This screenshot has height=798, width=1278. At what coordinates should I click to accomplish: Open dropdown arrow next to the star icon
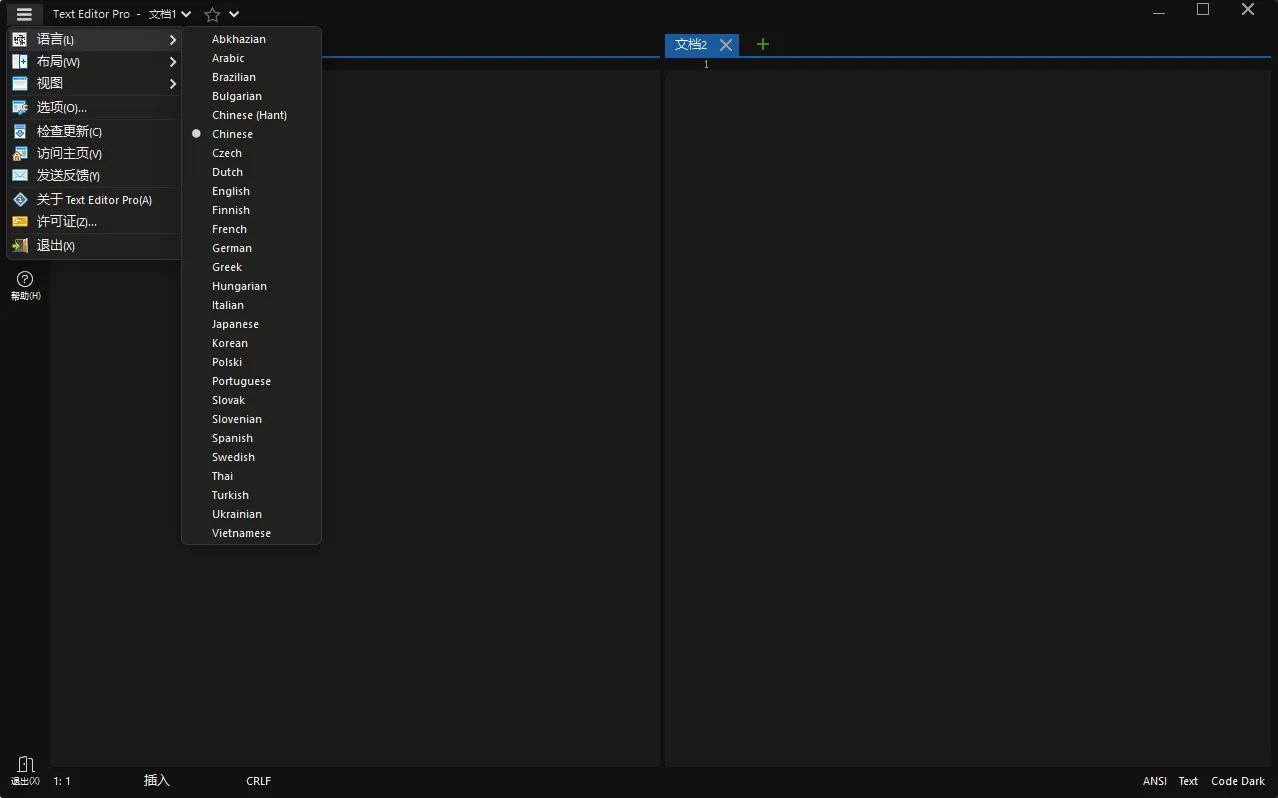[x=234, y=15]
